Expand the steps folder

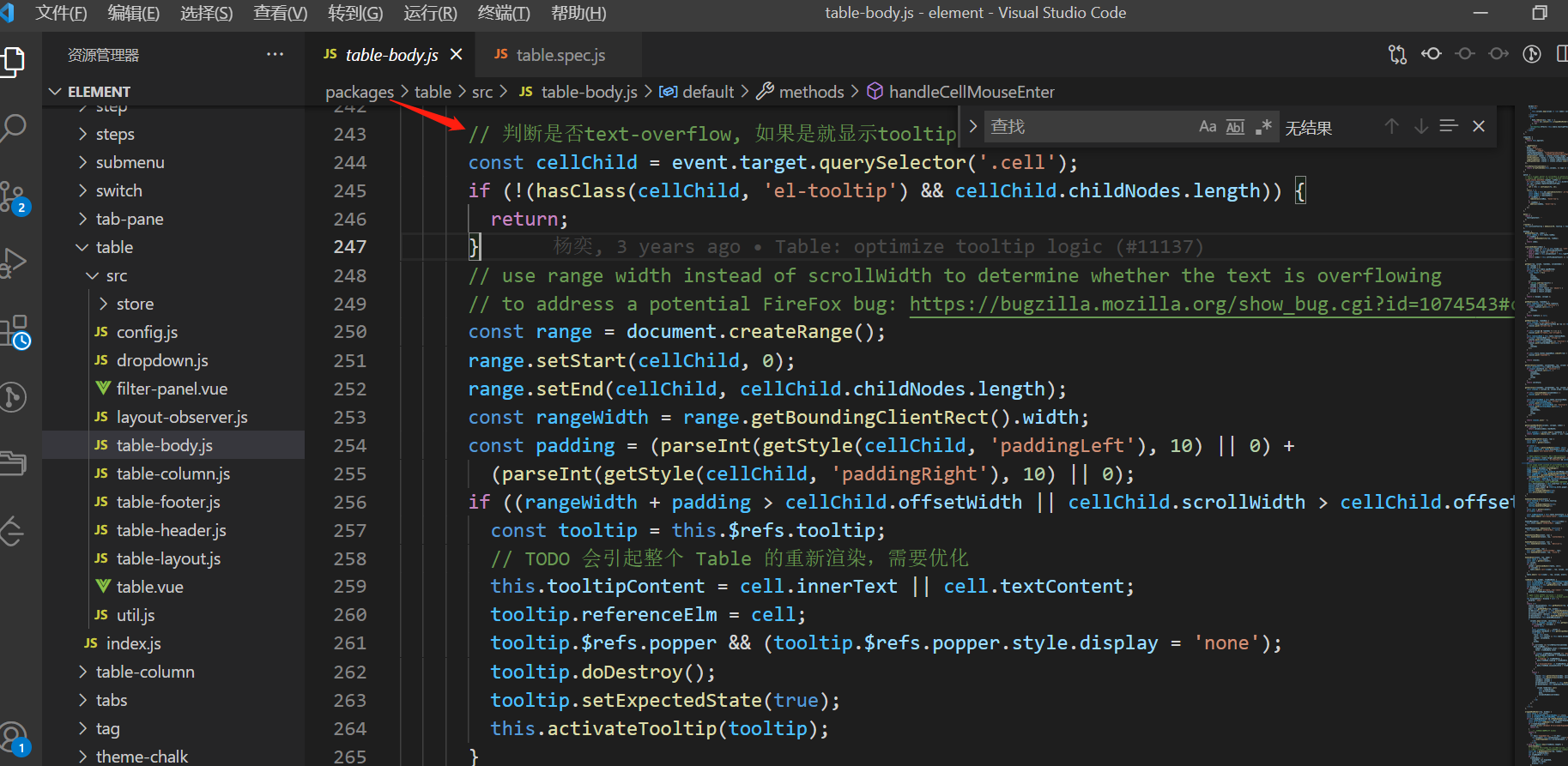click(x=173, y=134)
